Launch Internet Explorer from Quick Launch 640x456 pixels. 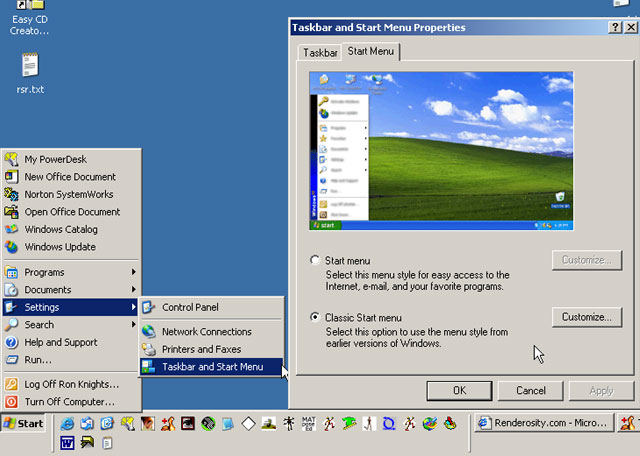pyautogui.click(x=67, y=424)
